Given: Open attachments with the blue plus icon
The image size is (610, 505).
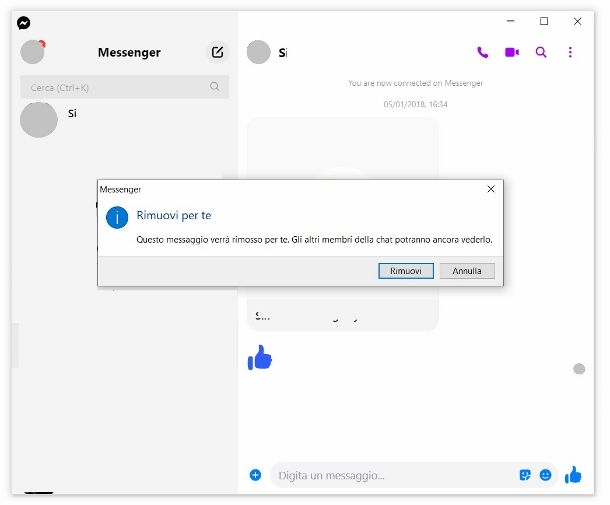Looking at the screenshot, I should (255, 475).
